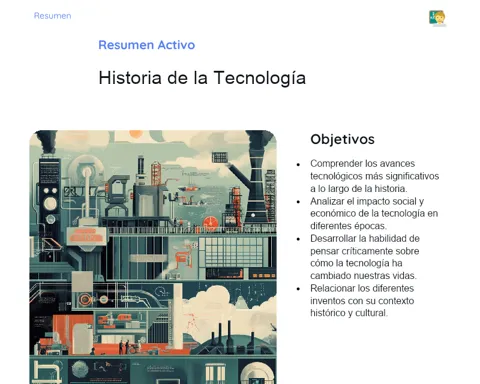The height and width of the screenshot is (384, 480).
Task: Open the Resumen breadcrumb link
Action: click(x=52, y=16)
